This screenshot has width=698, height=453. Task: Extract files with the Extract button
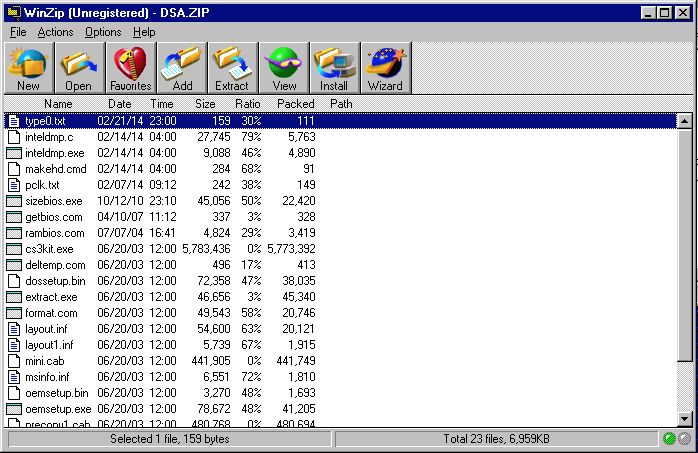coord(232,68)
